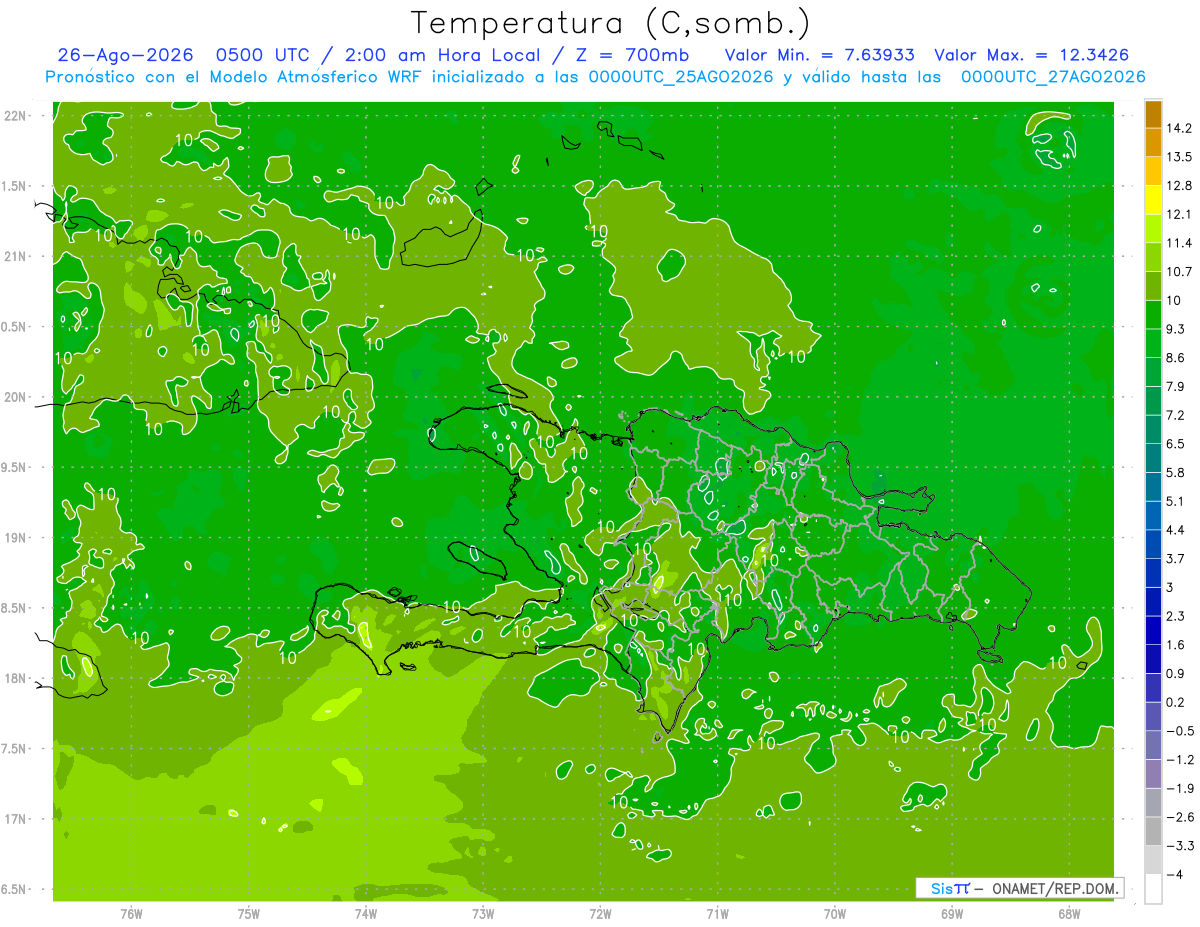Click the colorbar value "-1.2"
This screenshot has width=1200, height=927.
tap(1180, 760)
